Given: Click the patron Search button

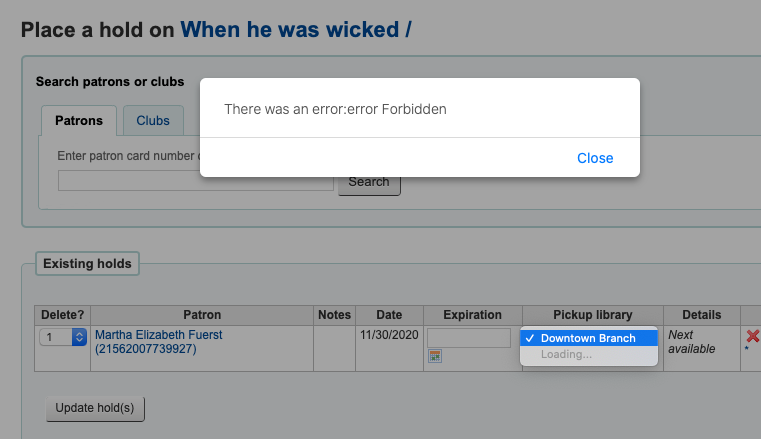Looking at the screenshot, I should coord(369,182).
